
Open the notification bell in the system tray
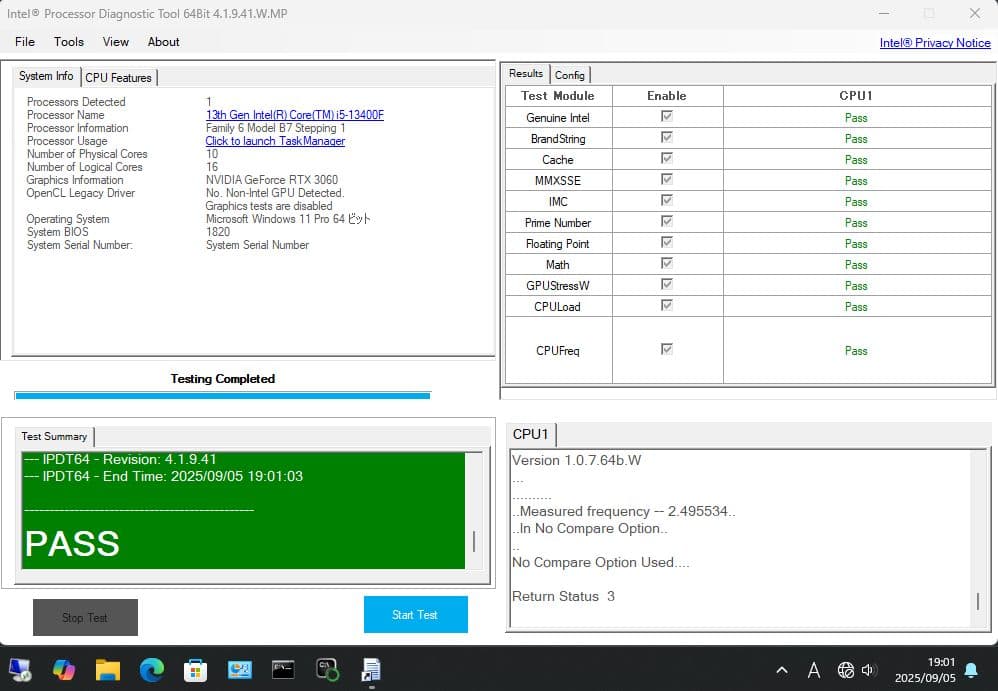(970, 670)
